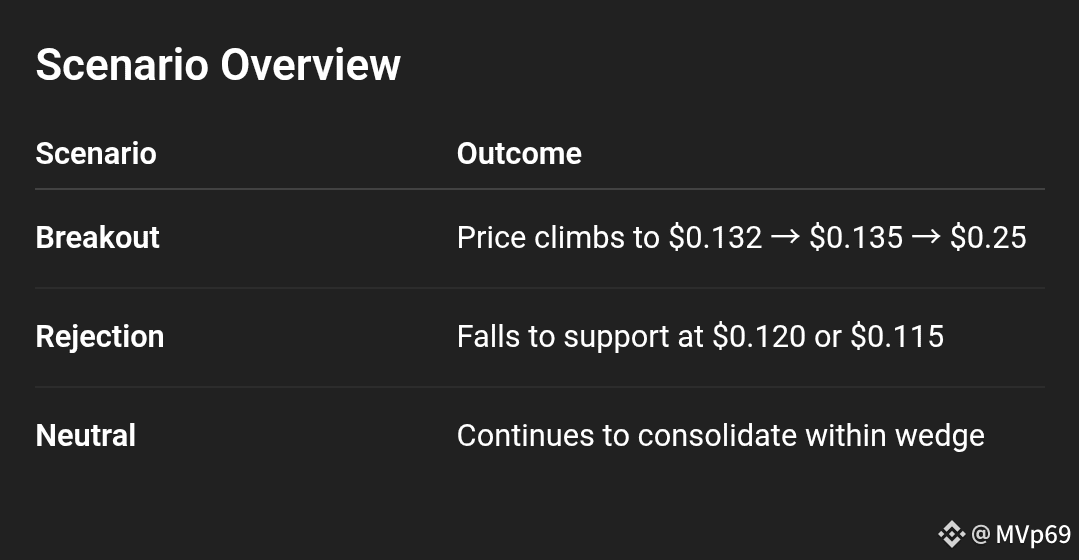This screenshot has height=560, width=1079.
Task: Click the word "wedge" in Neutral outcome
Action: [939, 436]
